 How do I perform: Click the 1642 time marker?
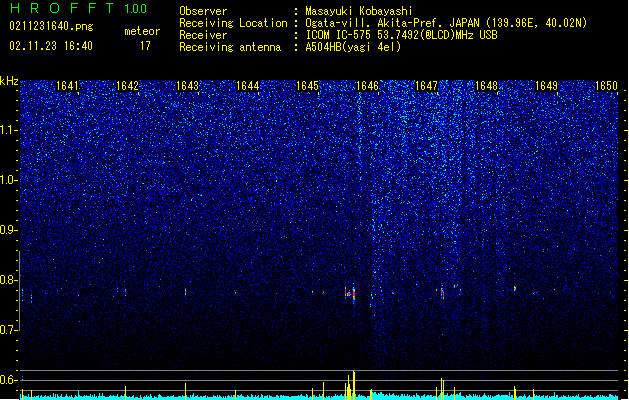coord(127,86)
